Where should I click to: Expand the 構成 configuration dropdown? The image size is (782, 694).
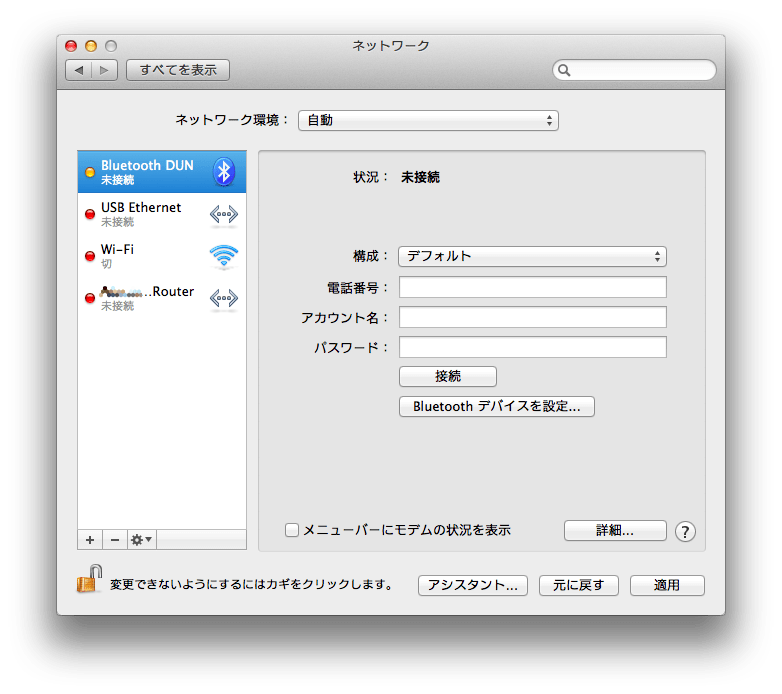coord(532,256)
